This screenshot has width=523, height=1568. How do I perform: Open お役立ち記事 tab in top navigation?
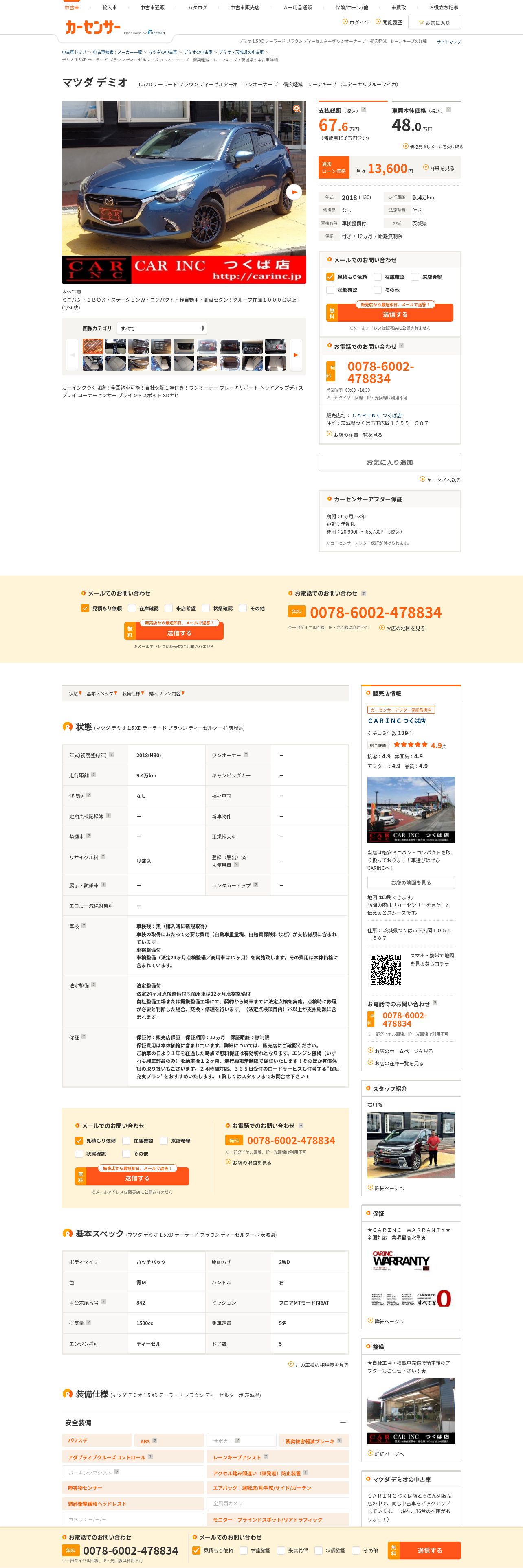(x=444, y=7)
